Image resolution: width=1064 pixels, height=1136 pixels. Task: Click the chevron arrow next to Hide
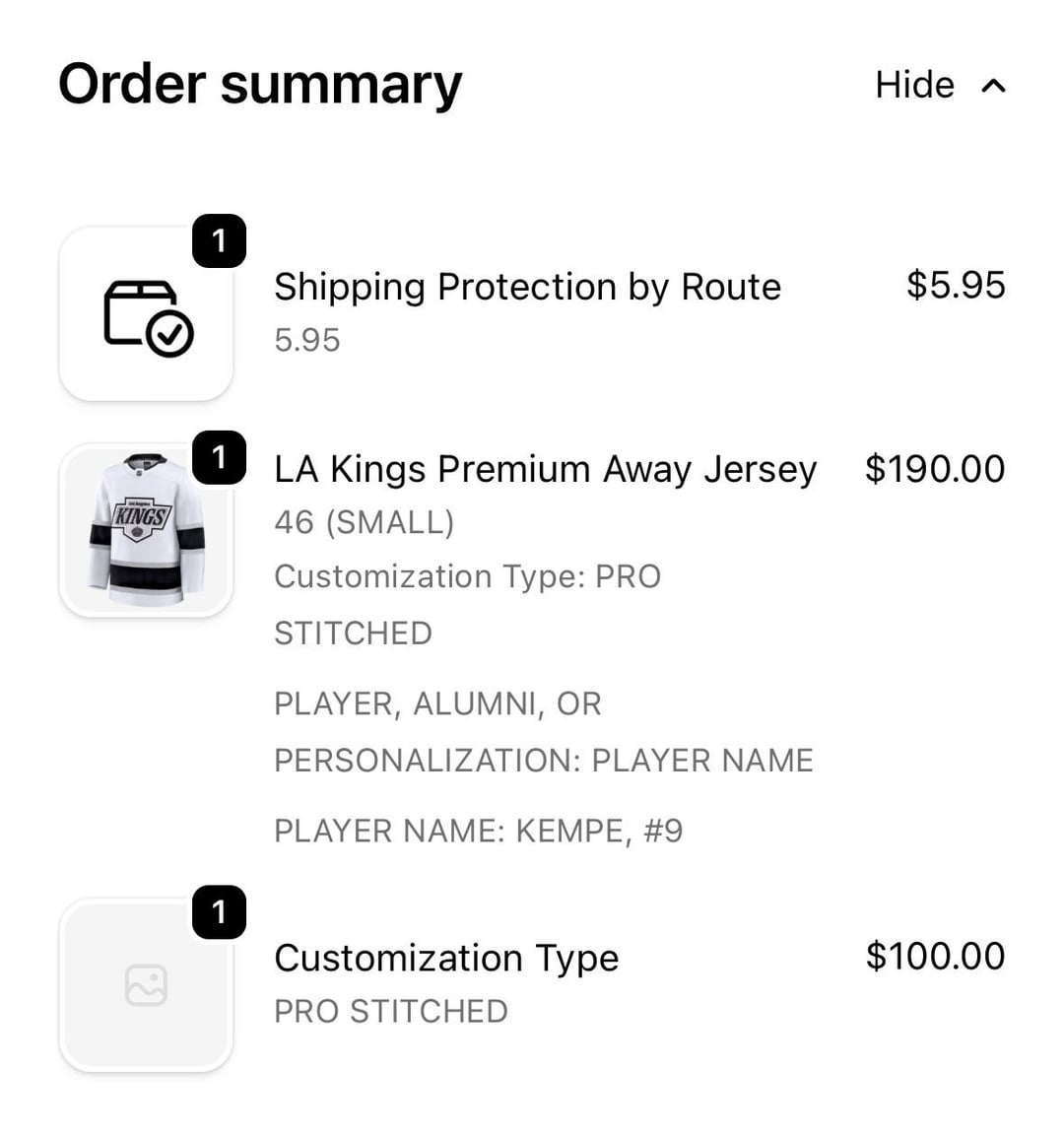point(994,86)
